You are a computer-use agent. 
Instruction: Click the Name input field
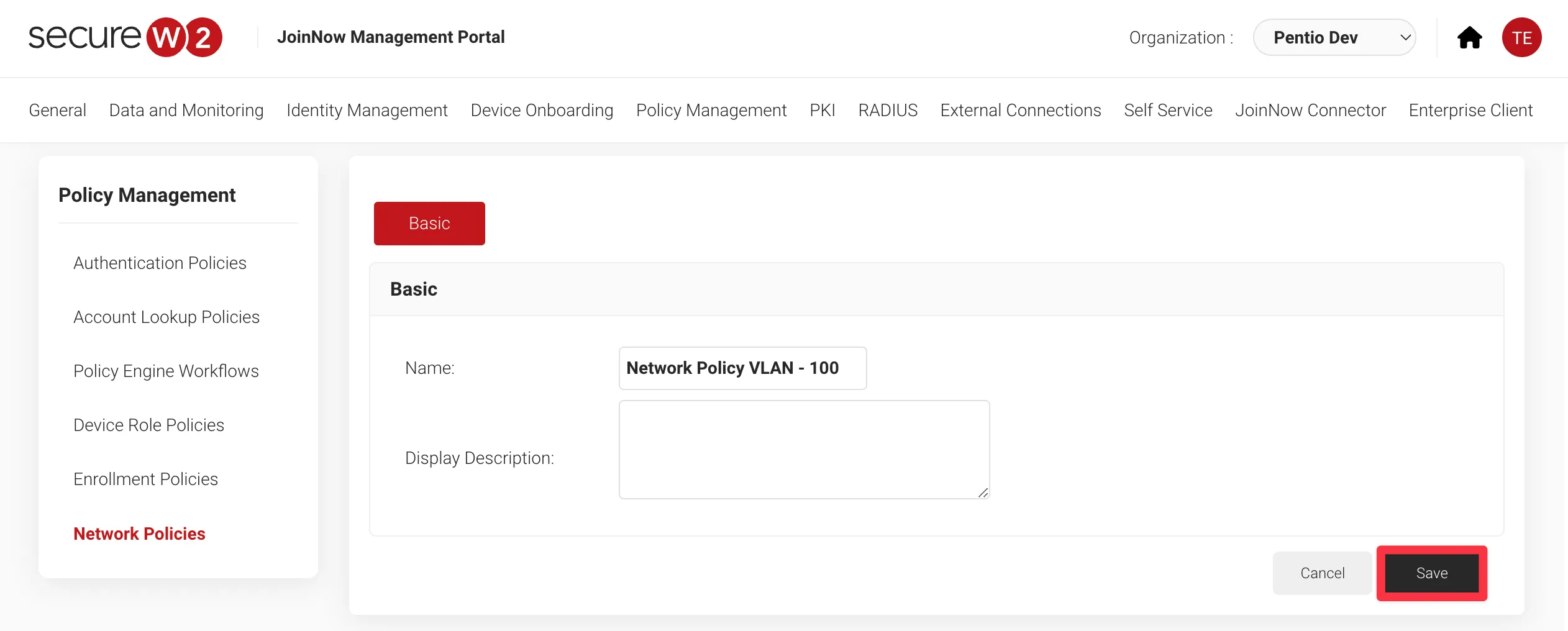coord(742,368)
